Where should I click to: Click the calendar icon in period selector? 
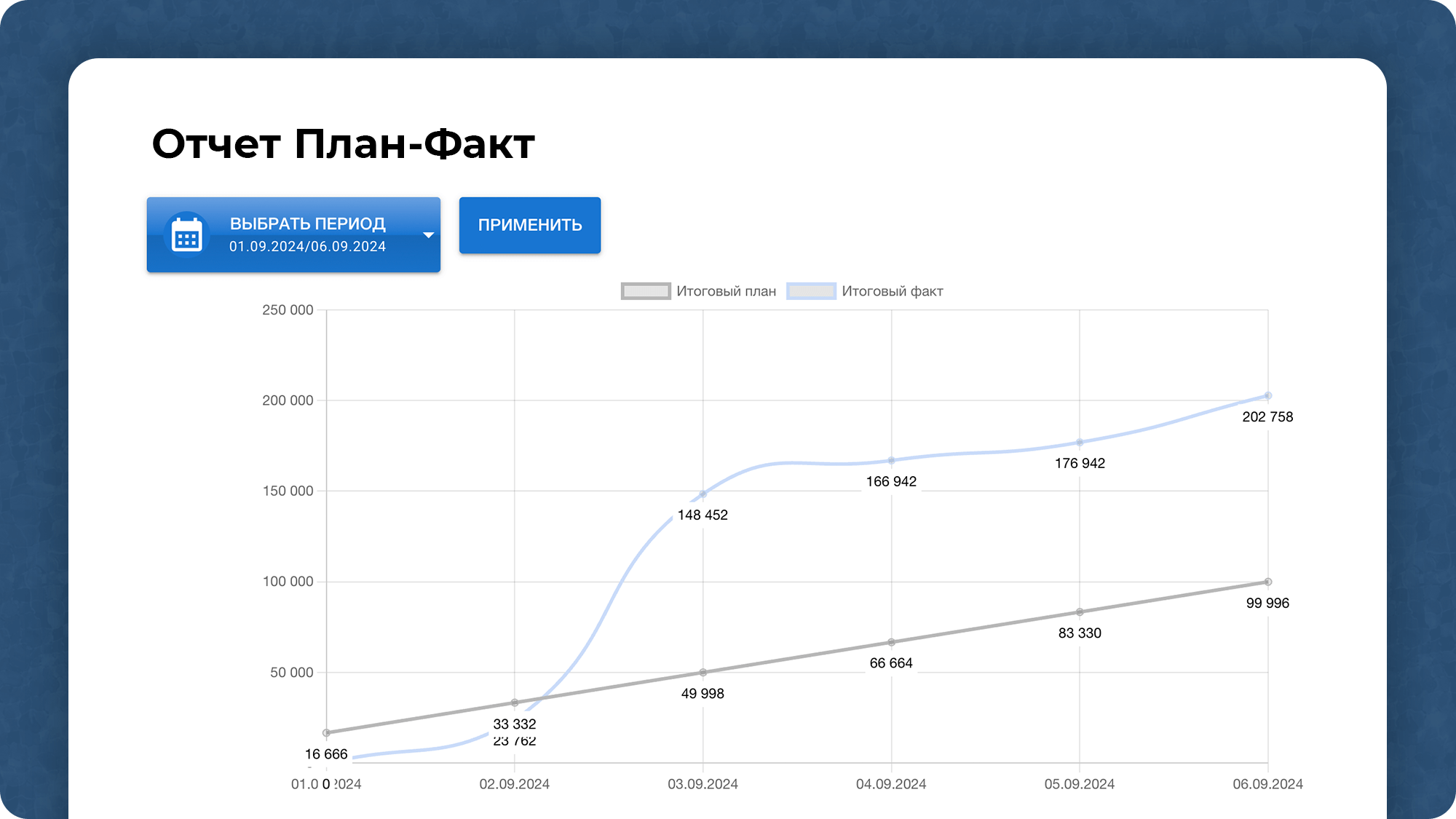pos(186,235)
